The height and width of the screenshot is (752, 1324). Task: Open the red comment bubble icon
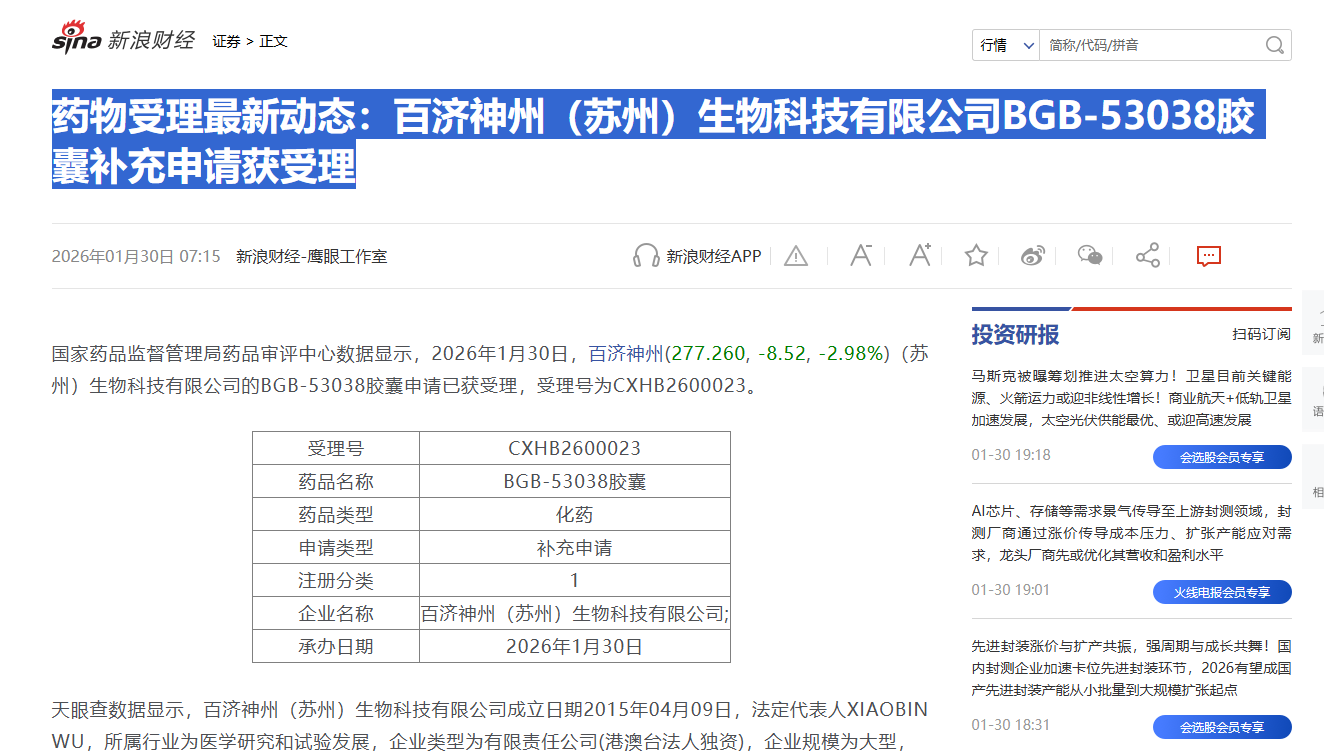(x=1209, y=256)
